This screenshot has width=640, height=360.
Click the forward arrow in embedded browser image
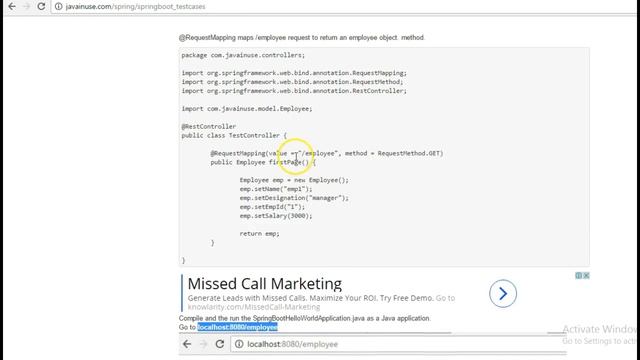[203, 344]
